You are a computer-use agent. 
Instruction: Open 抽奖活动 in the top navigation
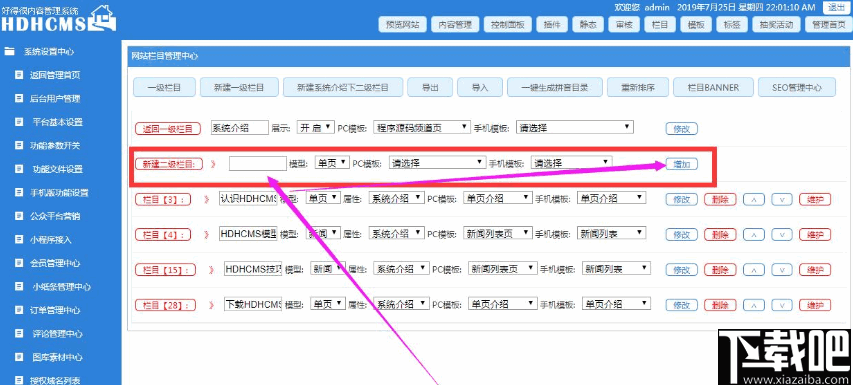click(x=776, y=24)
